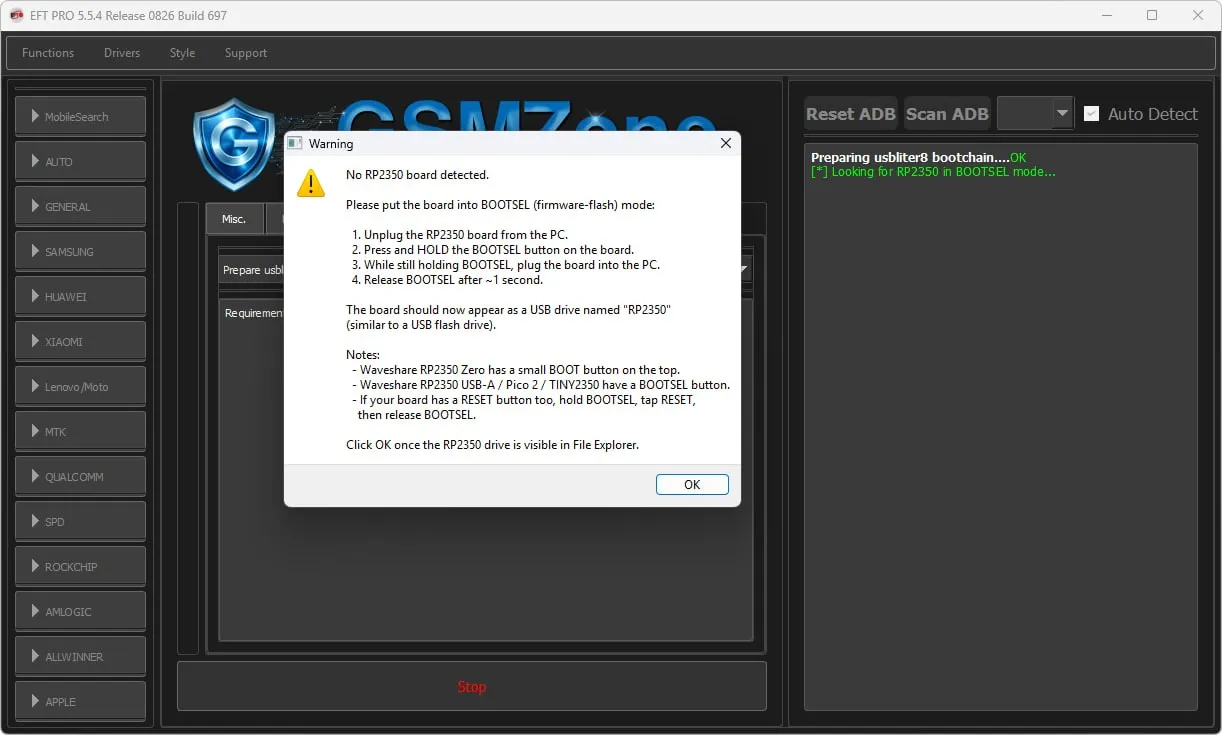
Task: Click the 'No RP2350 board detected.' text
Action: [417, 175]
